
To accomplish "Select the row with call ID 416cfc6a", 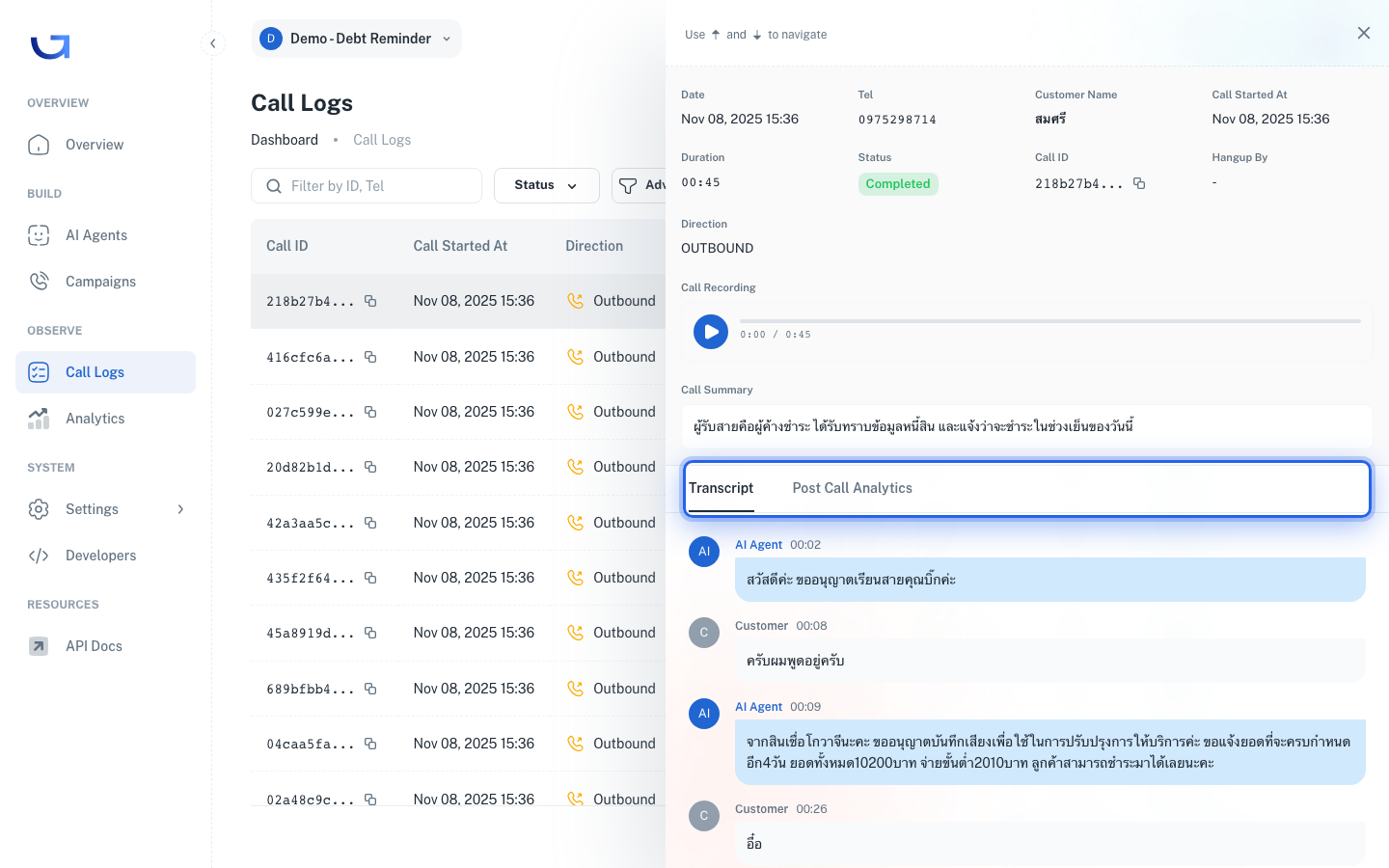I will 458,357.
